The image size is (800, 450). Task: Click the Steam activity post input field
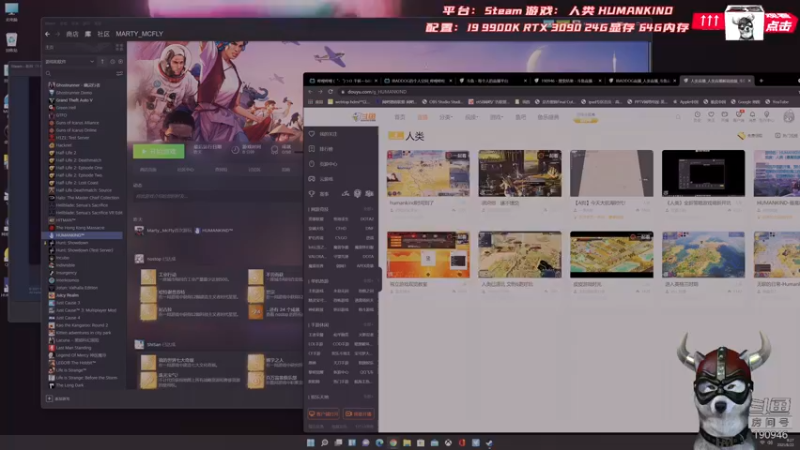coord(217,196)
